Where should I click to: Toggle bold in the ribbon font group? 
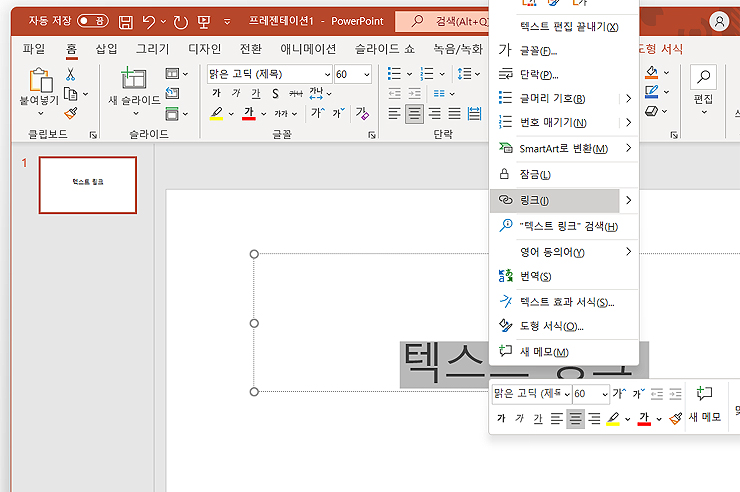pyautogui.click(x=216, y=93)
